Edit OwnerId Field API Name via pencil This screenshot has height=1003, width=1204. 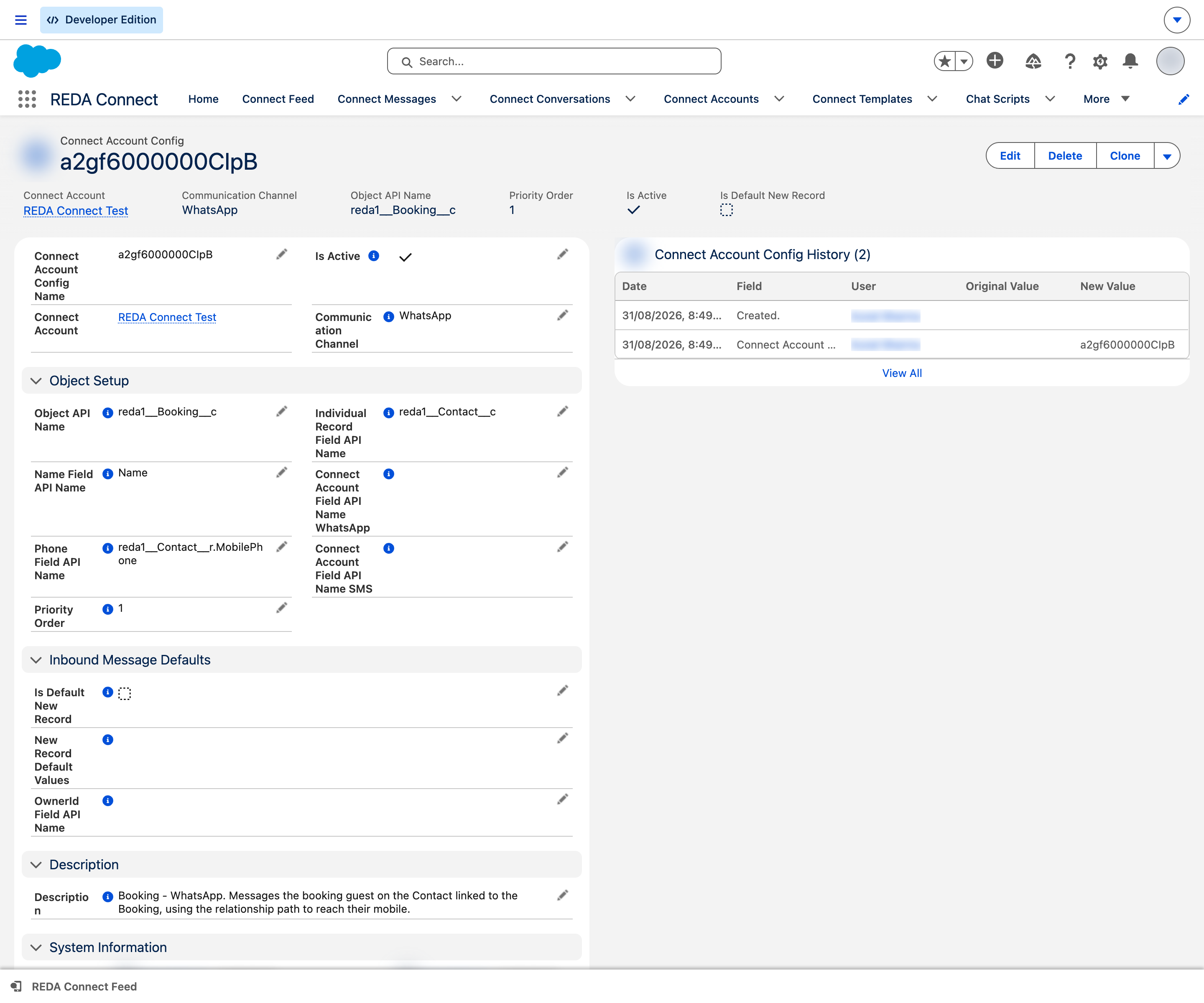coord(562,799)
